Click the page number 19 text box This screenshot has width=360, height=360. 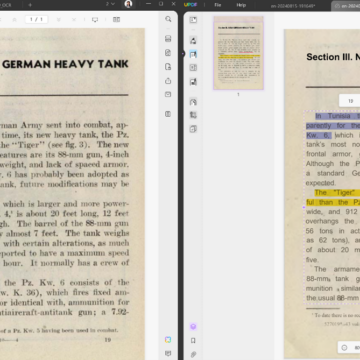tap(350, 101)
